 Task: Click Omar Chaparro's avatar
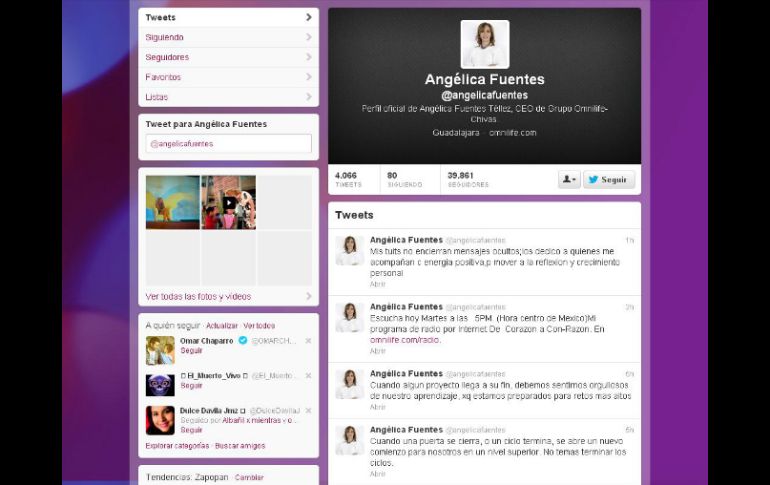(x=160, y=349)
